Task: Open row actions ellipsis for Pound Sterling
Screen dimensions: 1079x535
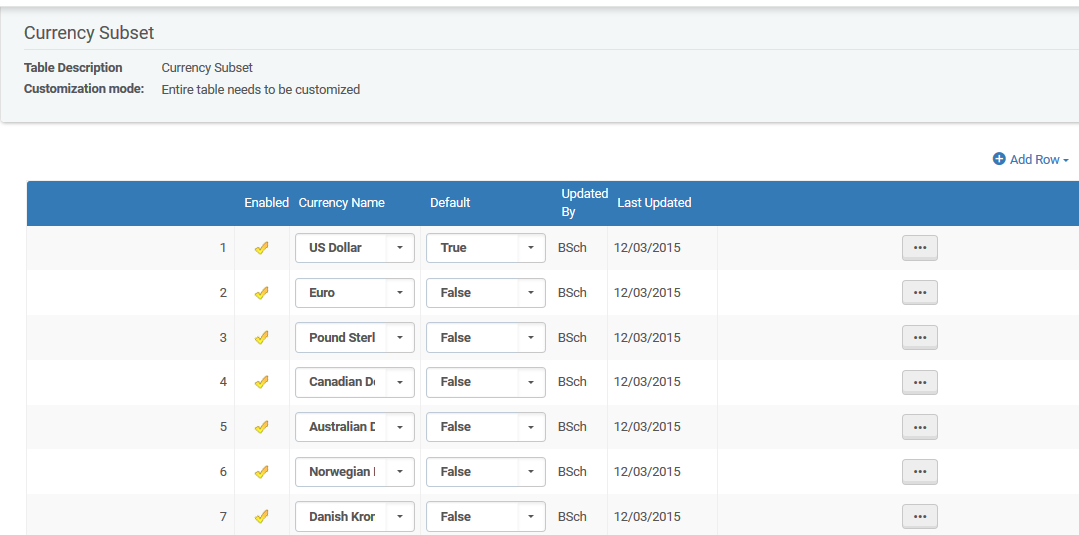Action: click(x=919, y=338)
